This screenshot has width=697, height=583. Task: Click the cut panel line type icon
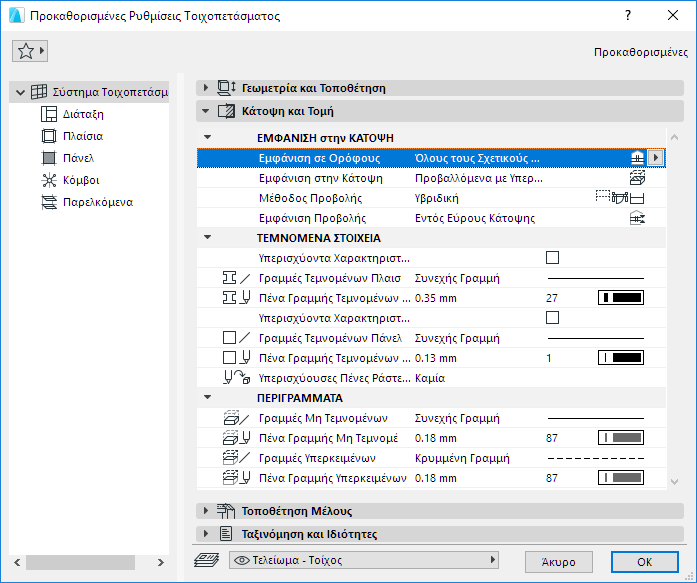236,338
